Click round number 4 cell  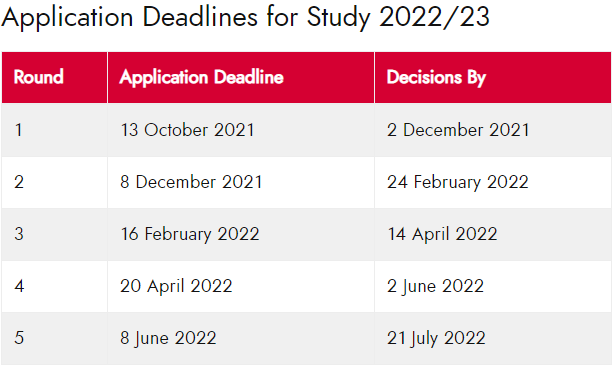click(55, 286)
